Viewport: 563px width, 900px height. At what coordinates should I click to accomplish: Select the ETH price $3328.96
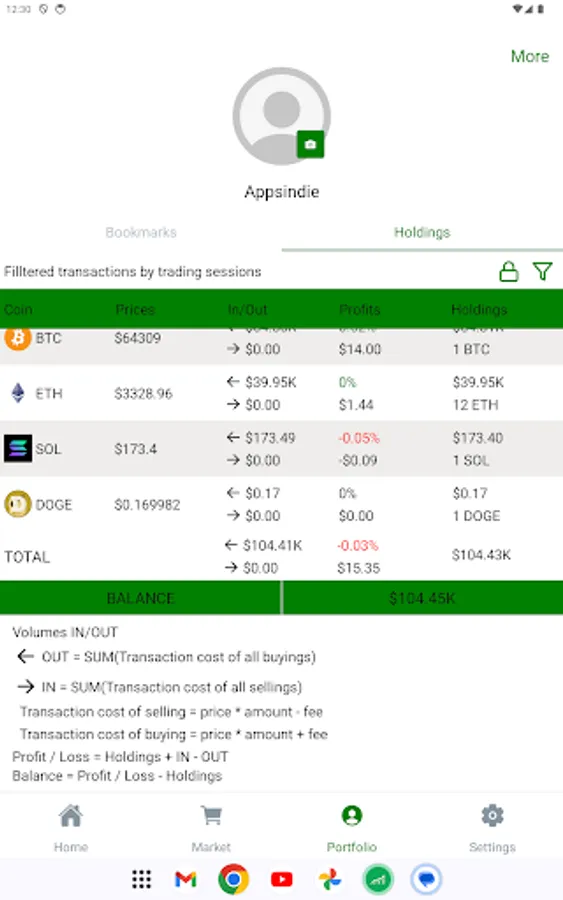tap(143, 394)
